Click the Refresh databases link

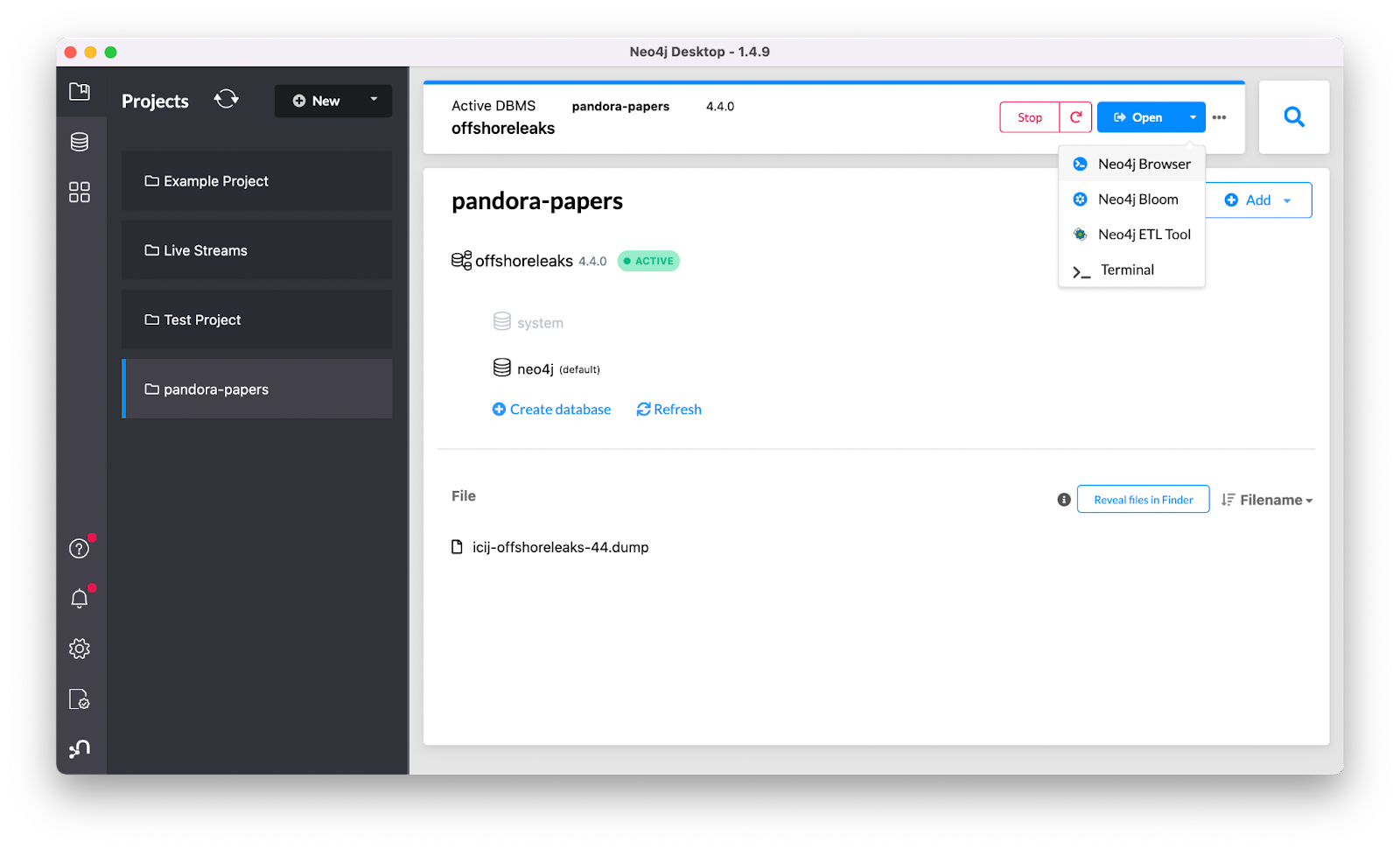(x=668, y=410)
